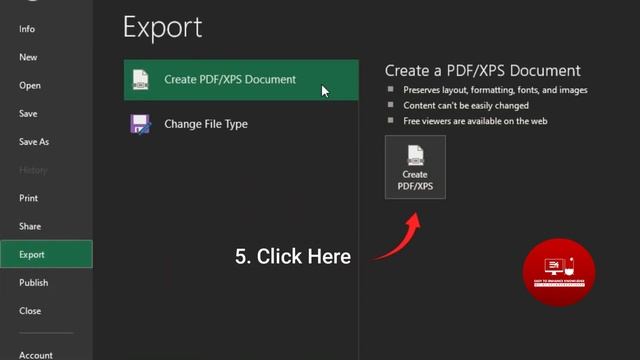Click the 'Free viewers are available on the web' text

[x=475, y=121]
